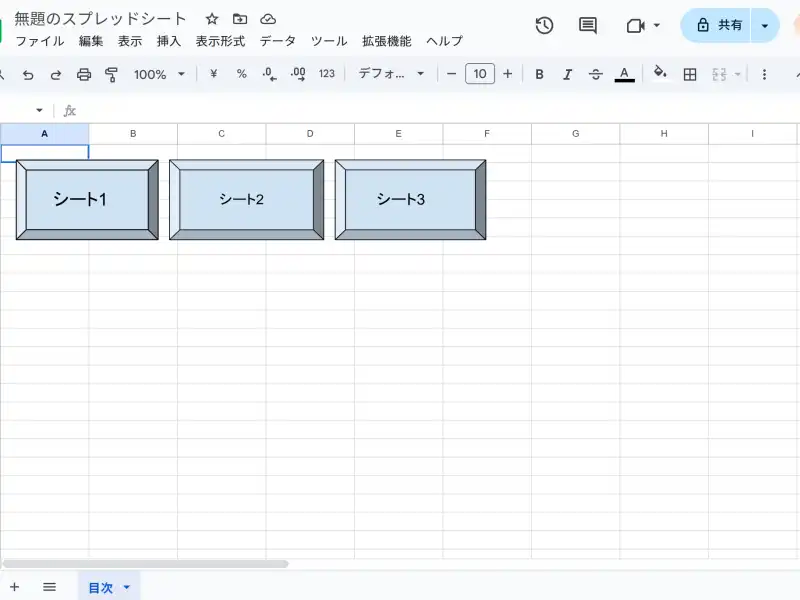800x600 pixels.
Task: Expand the name box dropdown arrow
Action: tap(39, 110)
